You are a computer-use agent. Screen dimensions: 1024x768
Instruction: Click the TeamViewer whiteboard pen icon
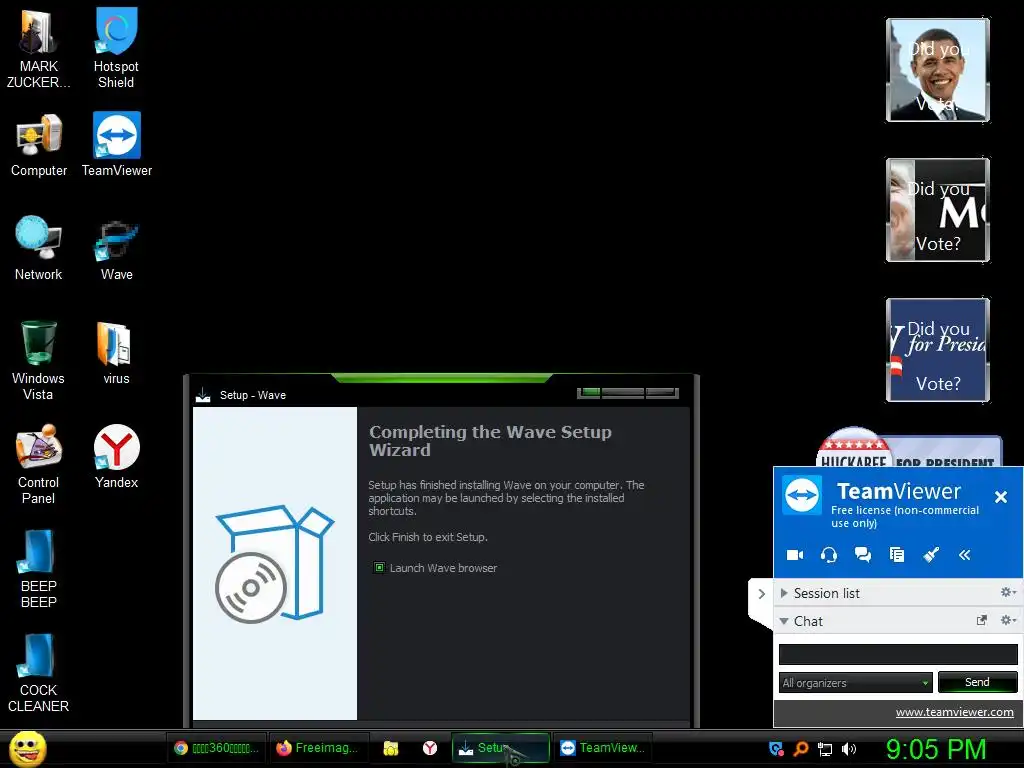click(931, 555)
